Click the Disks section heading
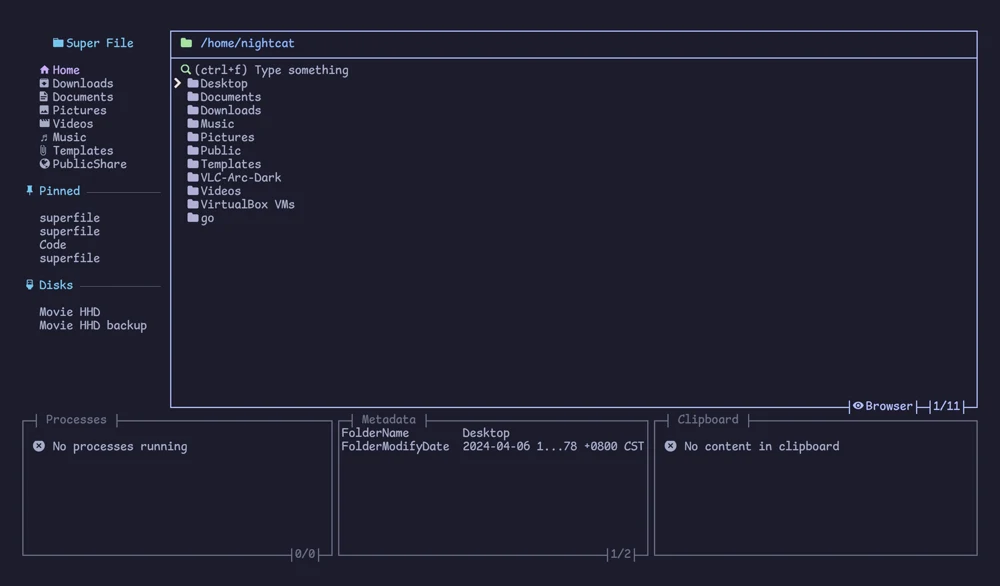This screenshot has width=1000, height=586. coord(55,284)
